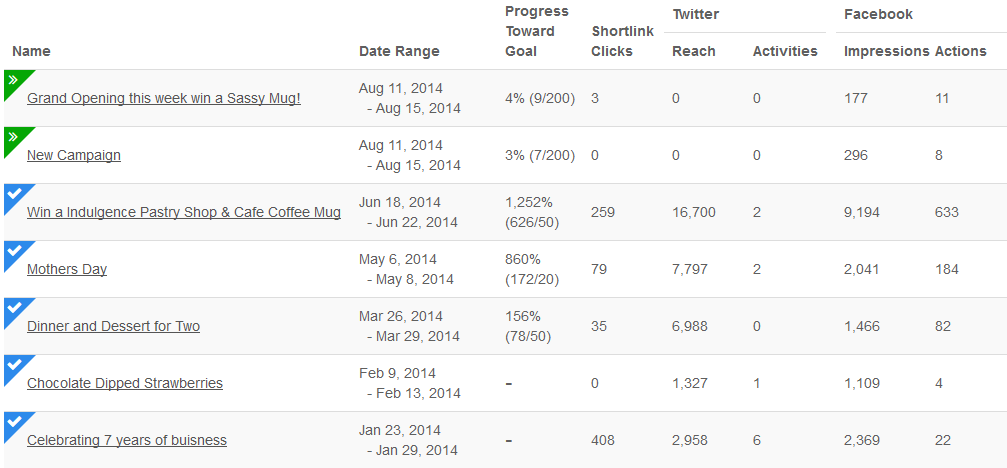Open Win a Indulgence Pastry Shop campaign
1007x468 pixels.
(x=184, y=212)
